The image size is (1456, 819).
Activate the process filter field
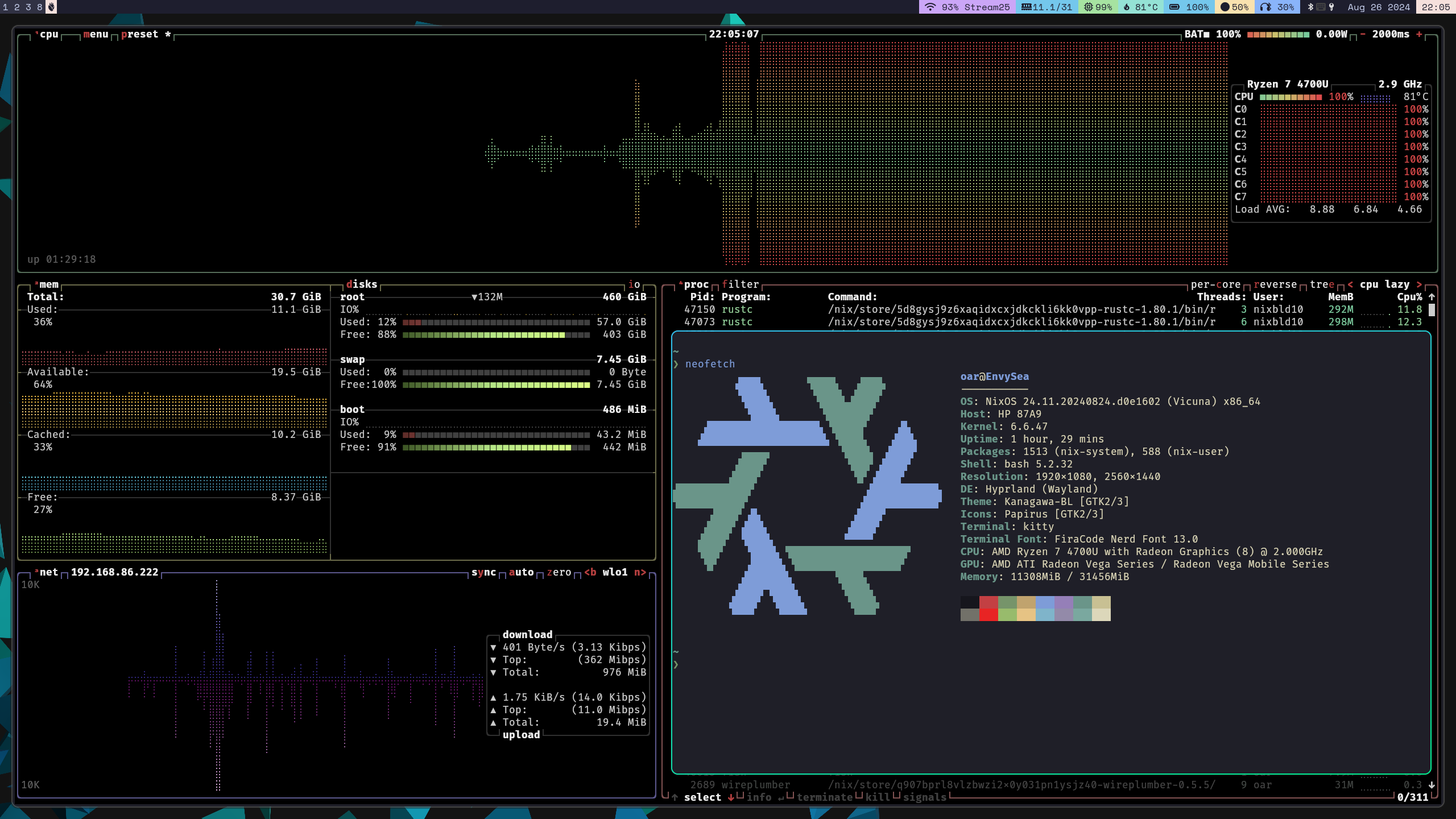[x=741, y=284]
